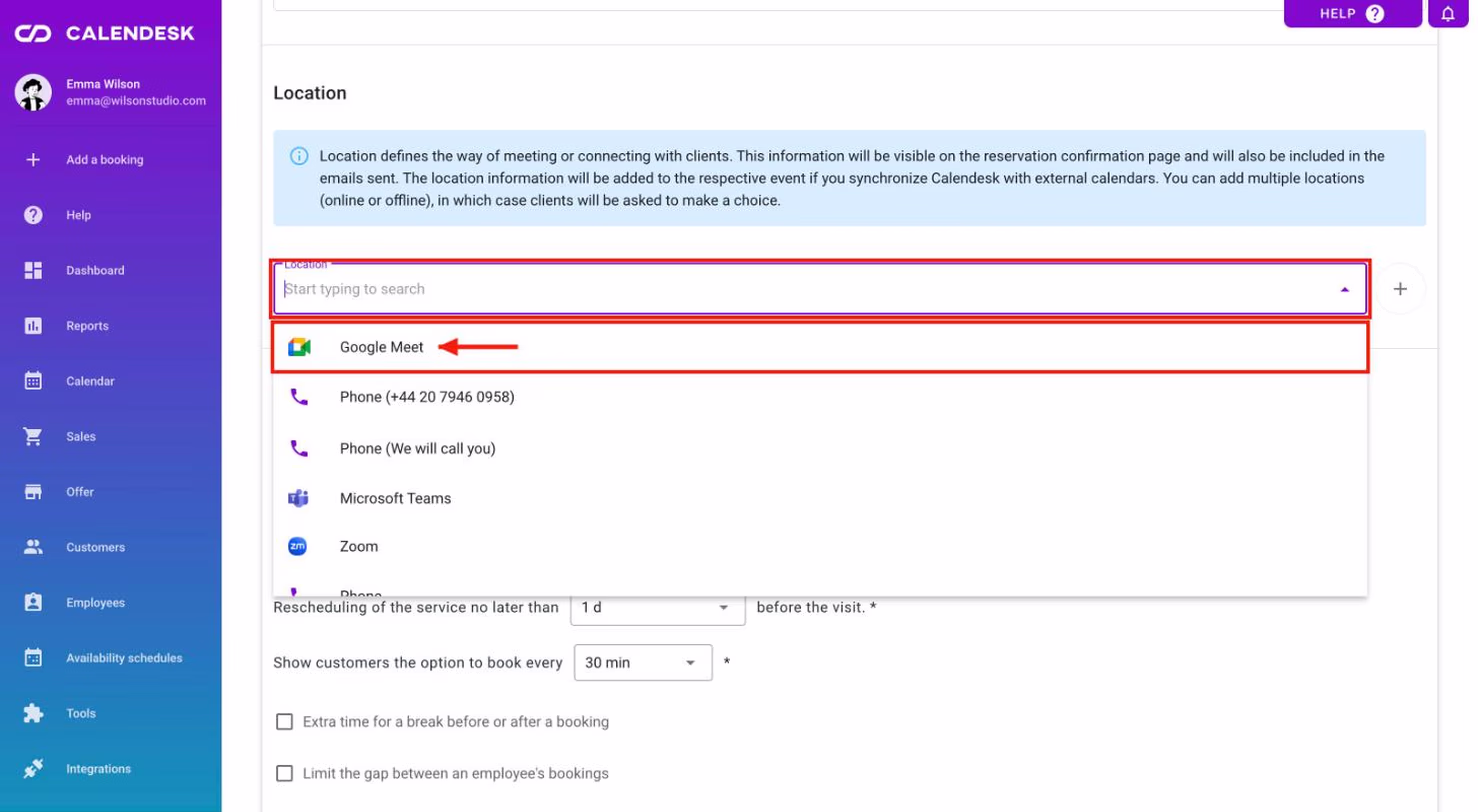Open the Integrations page link
1478x812 pixels.
click(99, 769)
